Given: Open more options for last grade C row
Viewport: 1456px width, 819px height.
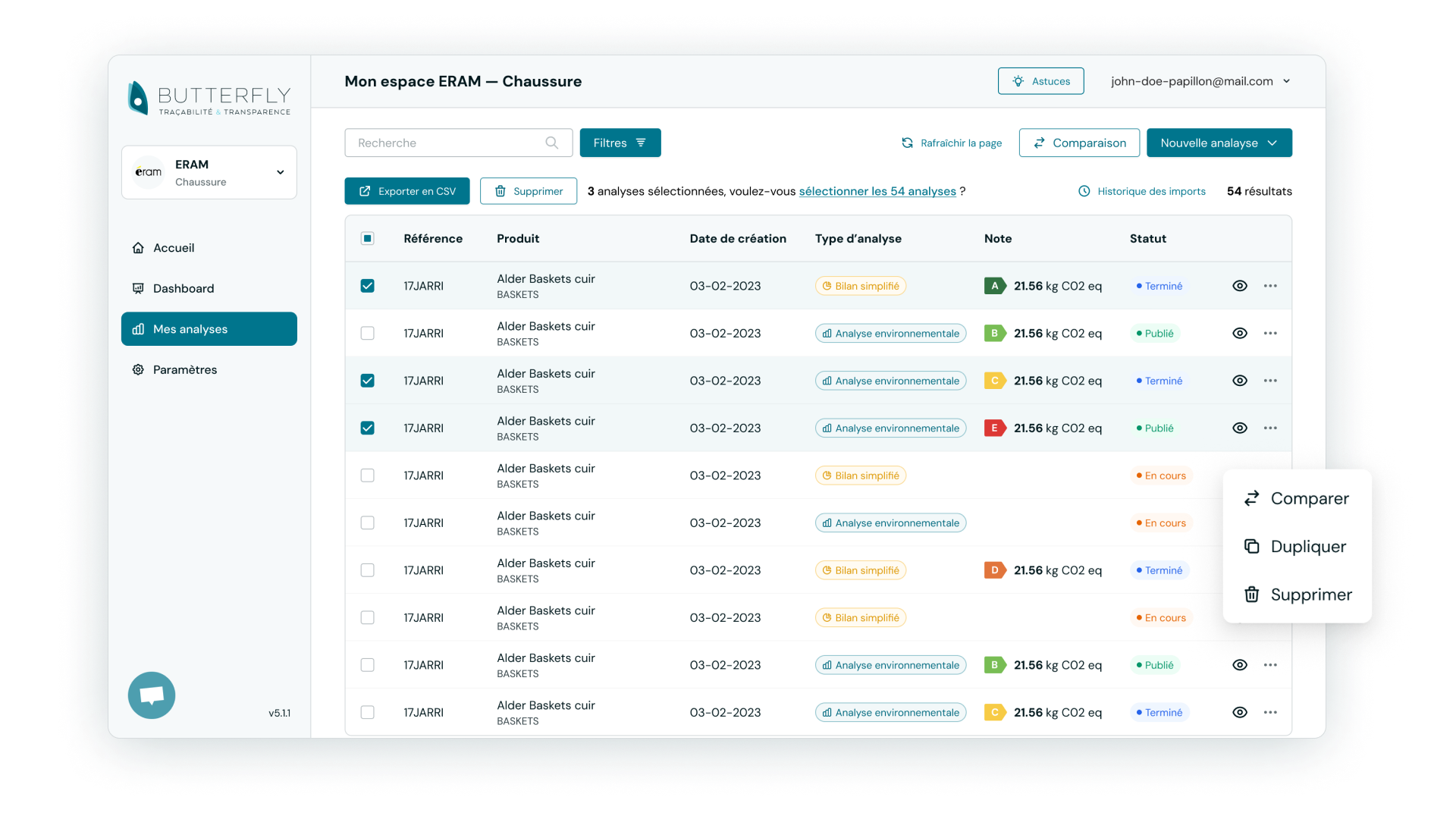Looking at the screenshot, I should (x=1270, y=712).
